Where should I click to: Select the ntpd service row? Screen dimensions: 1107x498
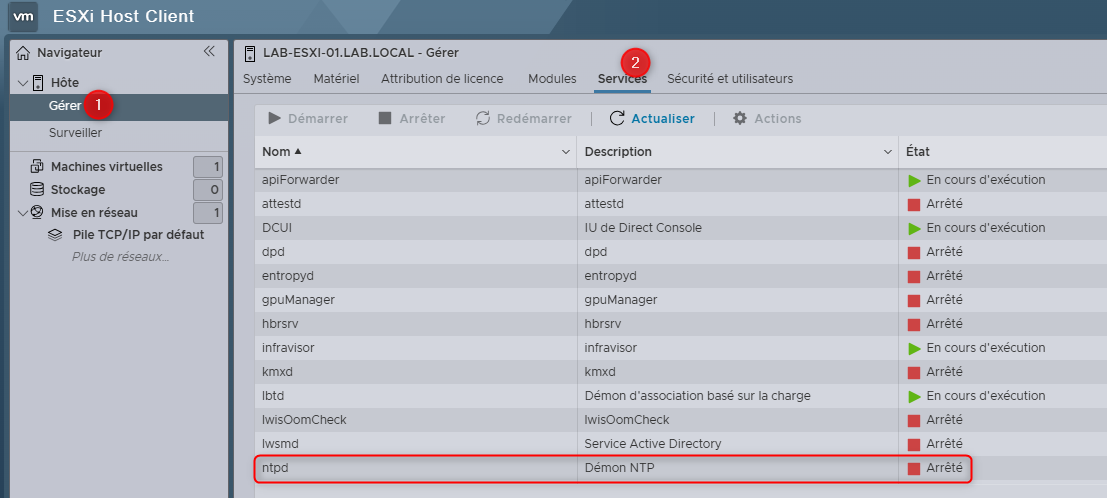(613, 468)
